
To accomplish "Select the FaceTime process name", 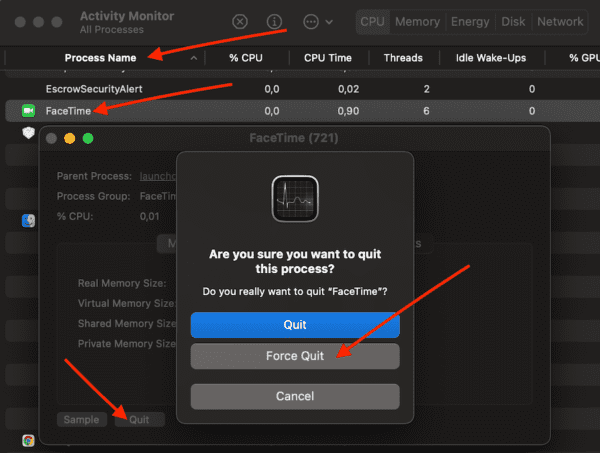I will tap(68, 111).
